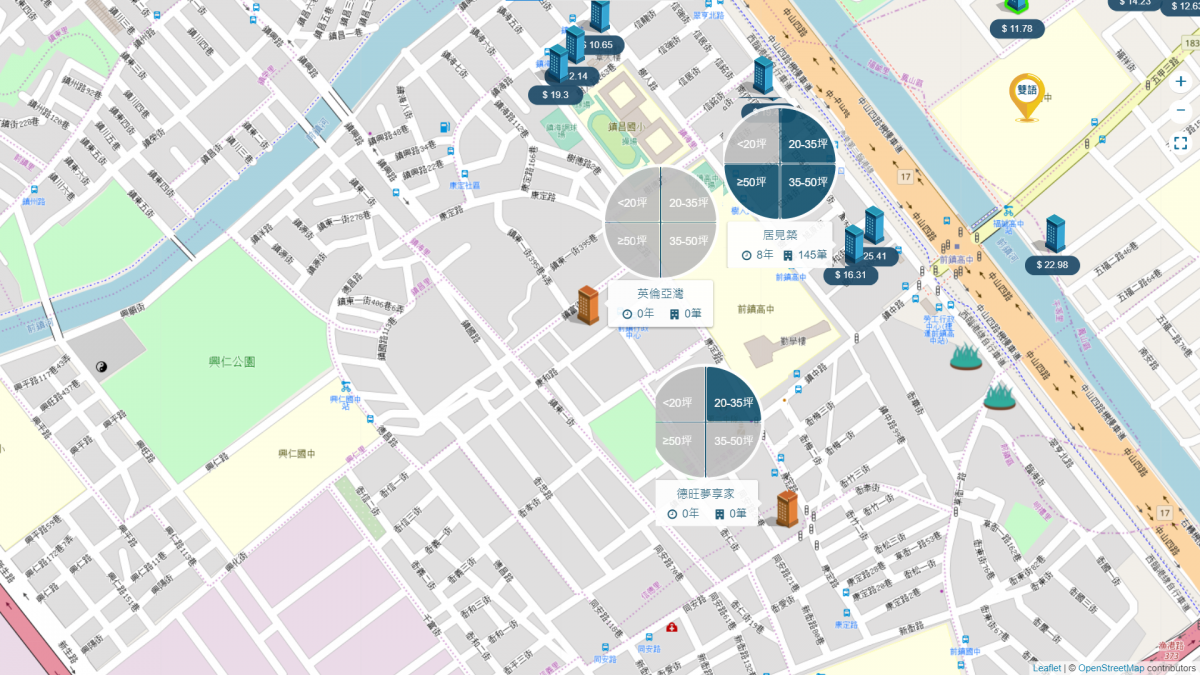Select the orange building beside 英倫亞灣 card
1200x675 pixels.
(589, 304)
